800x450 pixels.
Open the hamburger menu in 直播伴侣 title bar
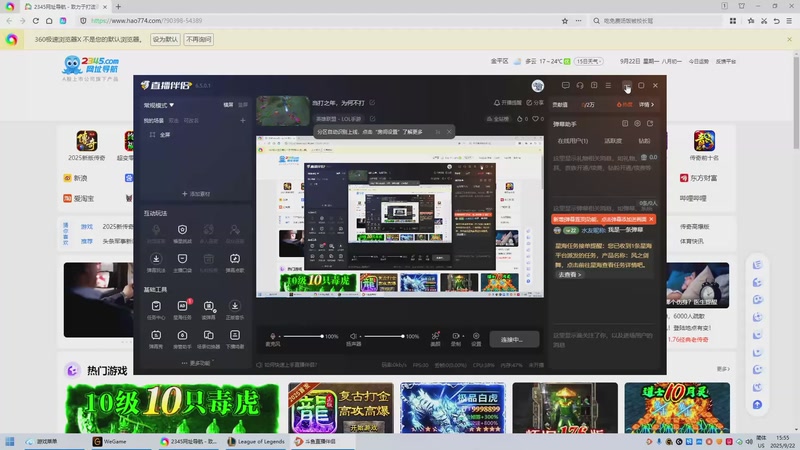[608, 85]
